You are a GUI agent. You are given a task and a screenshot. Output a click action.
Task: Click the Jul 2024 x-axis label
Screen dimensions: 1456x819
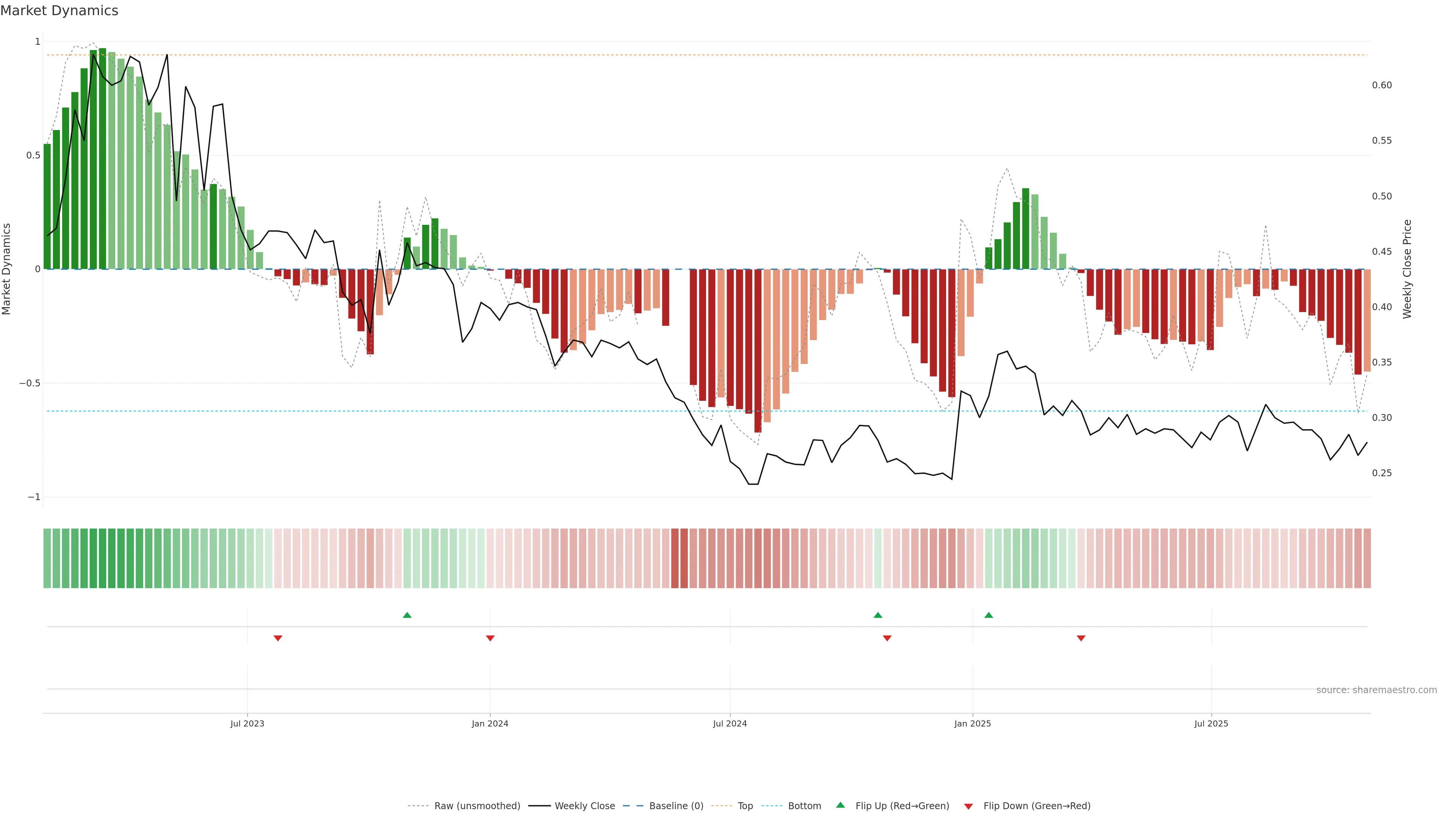[730, 723]
